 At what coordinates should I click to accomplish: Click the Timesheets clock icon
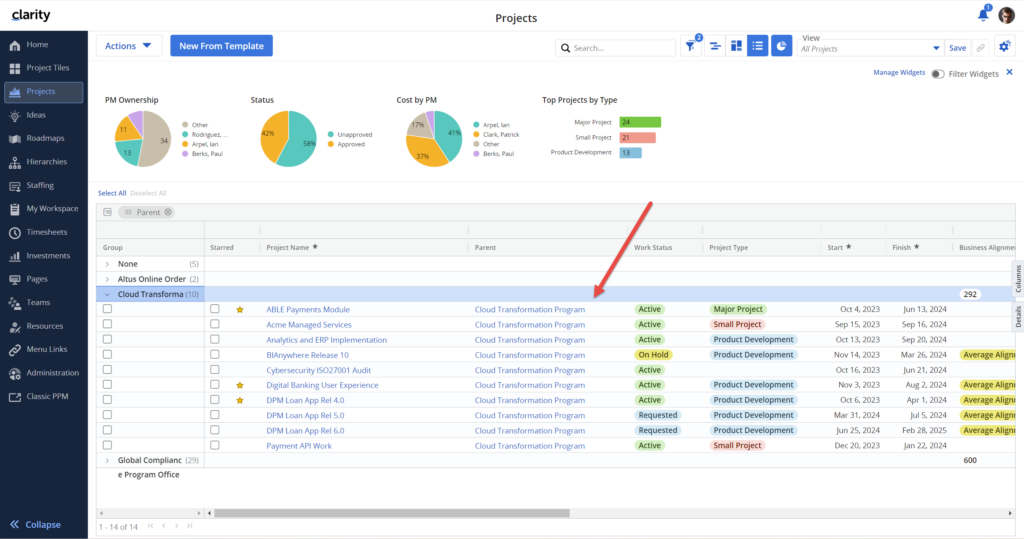[14, 233]
